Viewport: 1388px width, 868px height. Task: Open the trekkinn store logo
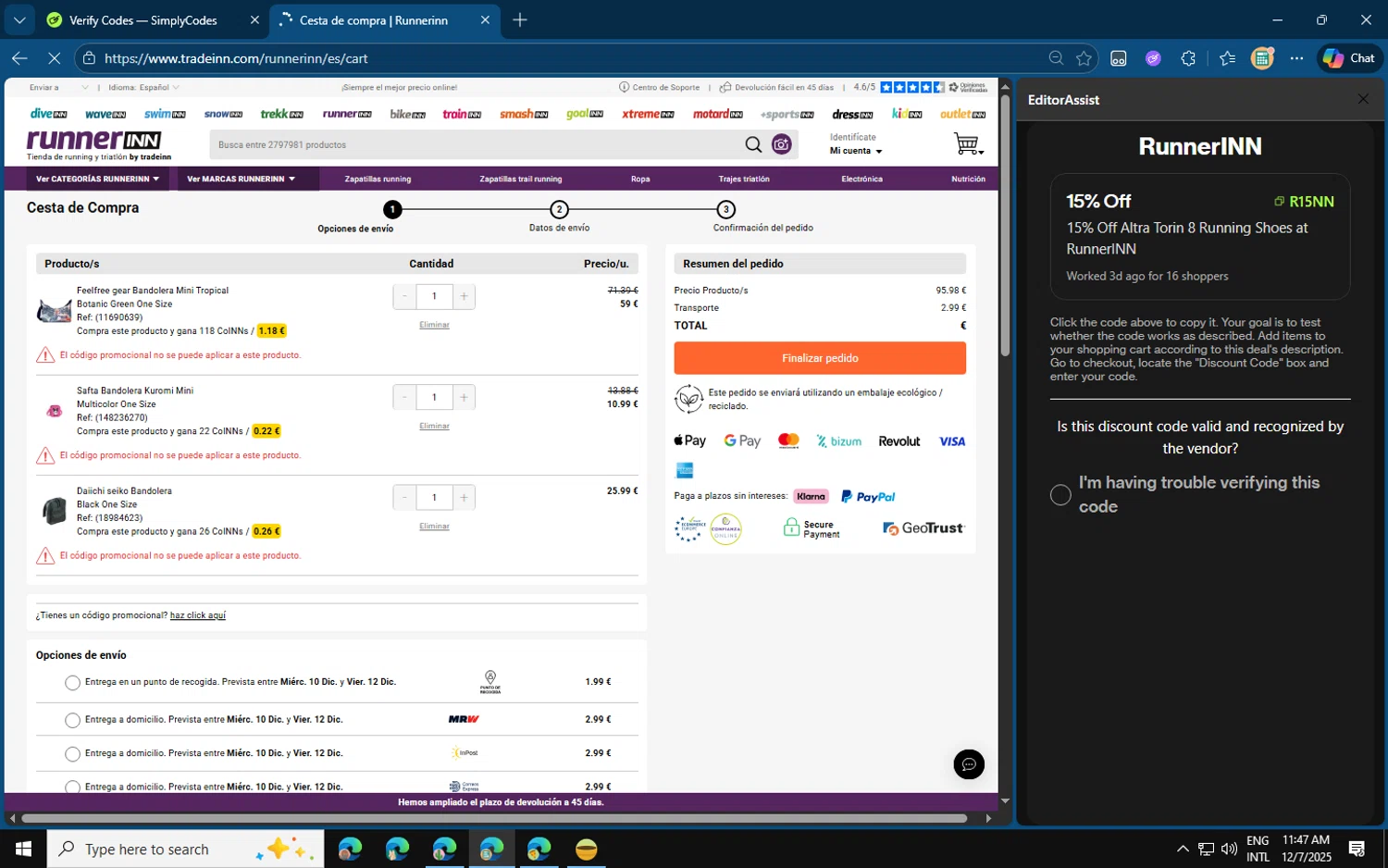(x=281, y=114)
